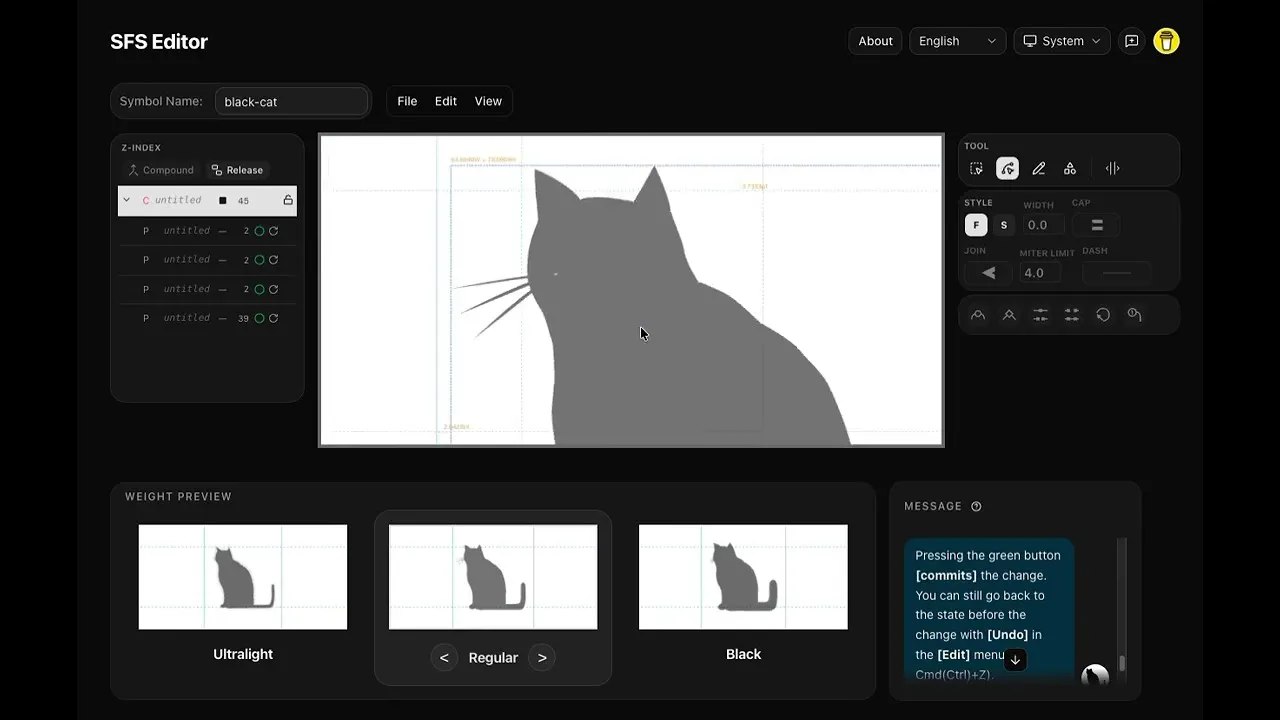Select the pencil draw tool
Image resolution: width=1280 pixels, height=720 pixels.
tap(1039, 169)
